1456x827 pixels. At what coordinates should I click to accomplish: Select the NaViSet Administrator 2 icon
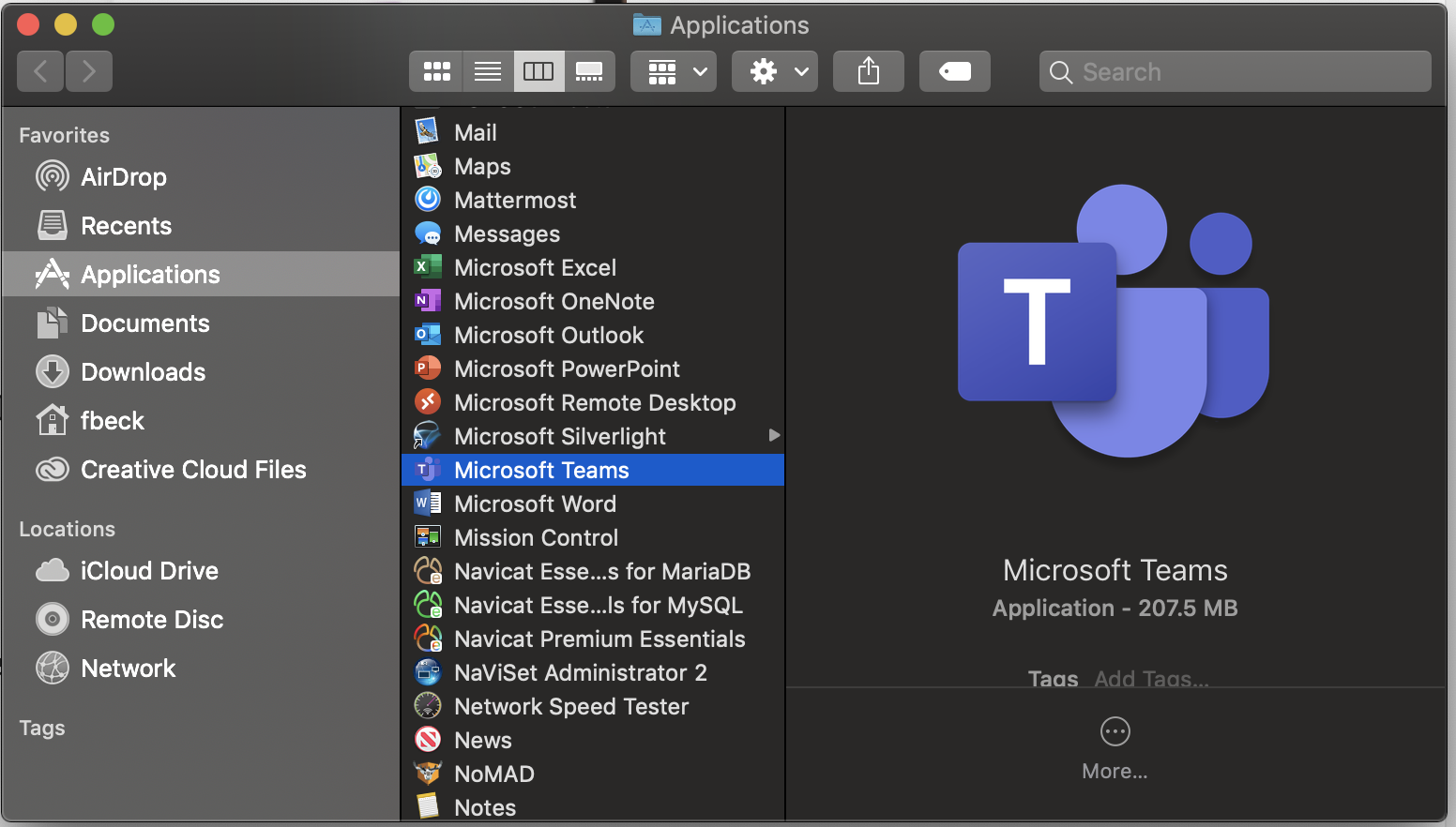pyautogui.click(x=428, y=671)
